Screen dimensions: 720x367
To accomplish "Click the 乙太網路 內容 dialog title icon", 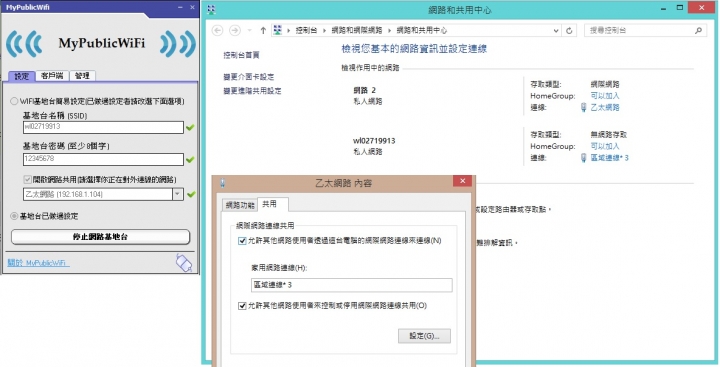I will [223, 182].
